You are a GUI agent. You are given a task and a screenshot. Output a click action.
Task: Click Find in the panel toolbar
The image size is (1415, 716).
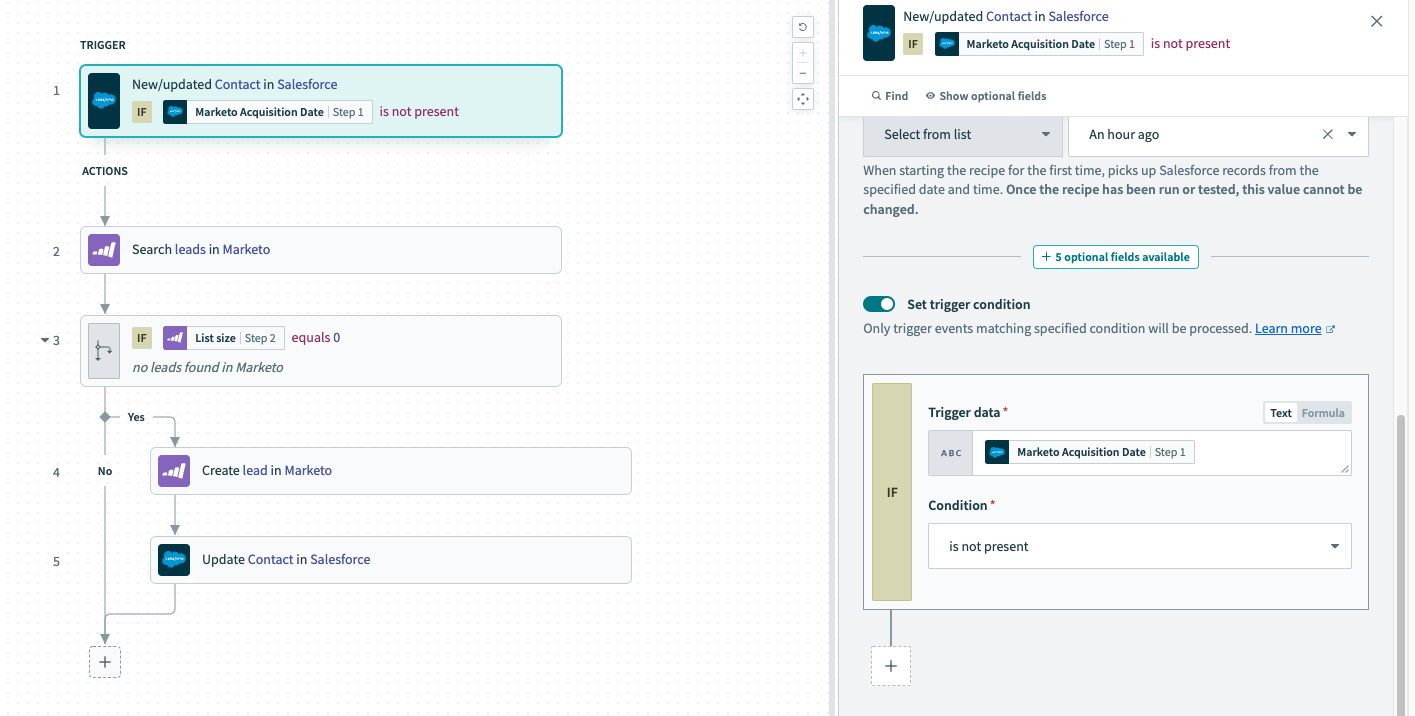pyautogui.click(x=889, y=96)
